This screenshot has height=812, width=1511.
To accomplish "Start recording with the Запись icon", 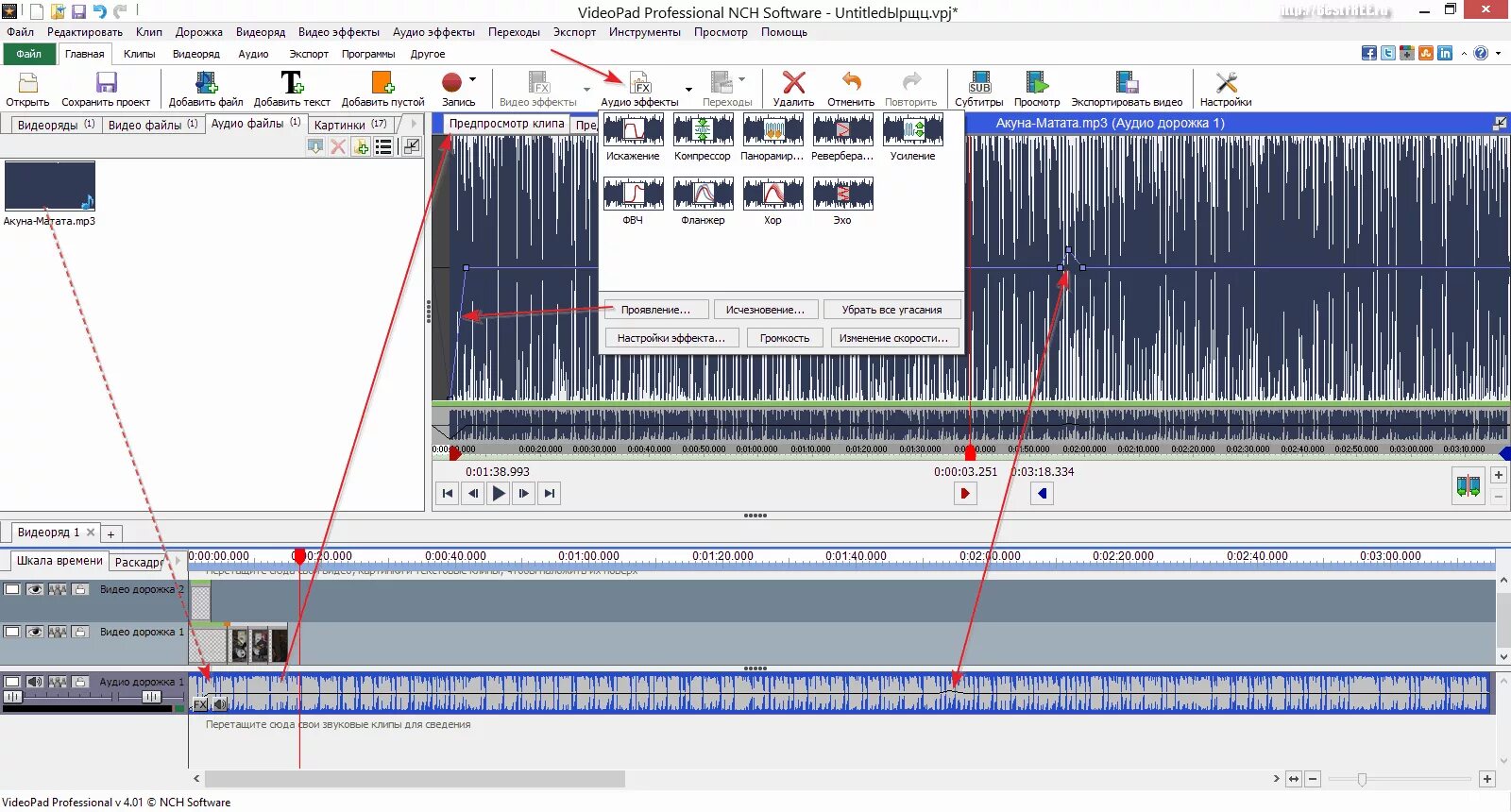I will coord(452,83).
